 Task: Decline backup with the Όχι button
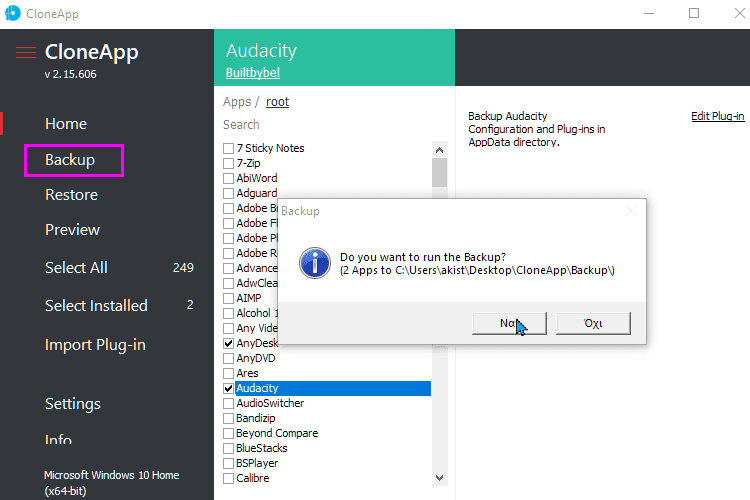593,323
